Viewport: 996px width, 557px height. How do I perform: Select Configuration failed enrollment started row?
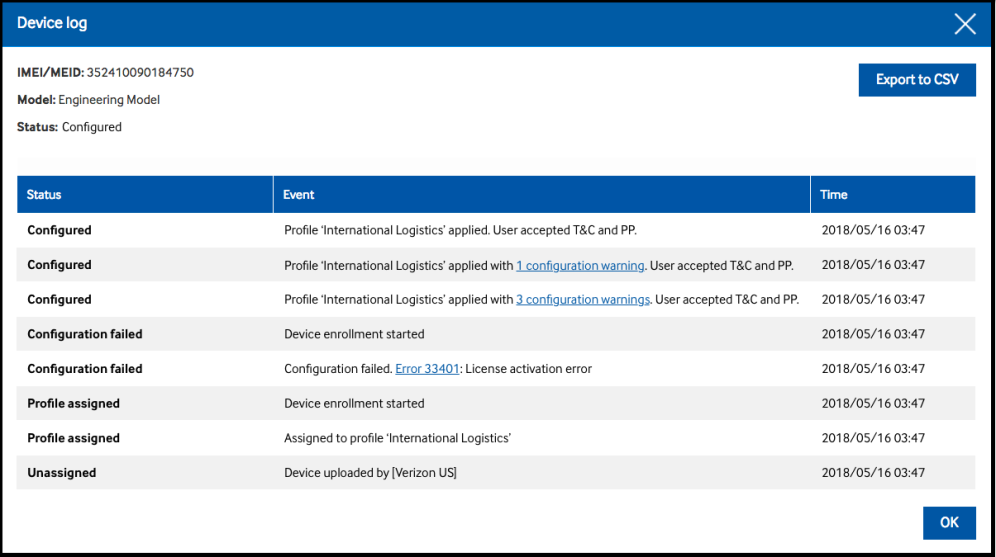coord(496,334)
